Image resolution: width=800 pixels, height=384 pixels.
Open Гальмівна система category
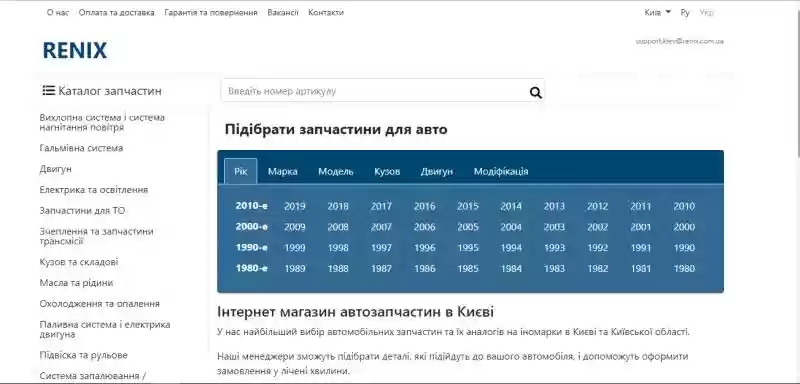tap(81, 148)
